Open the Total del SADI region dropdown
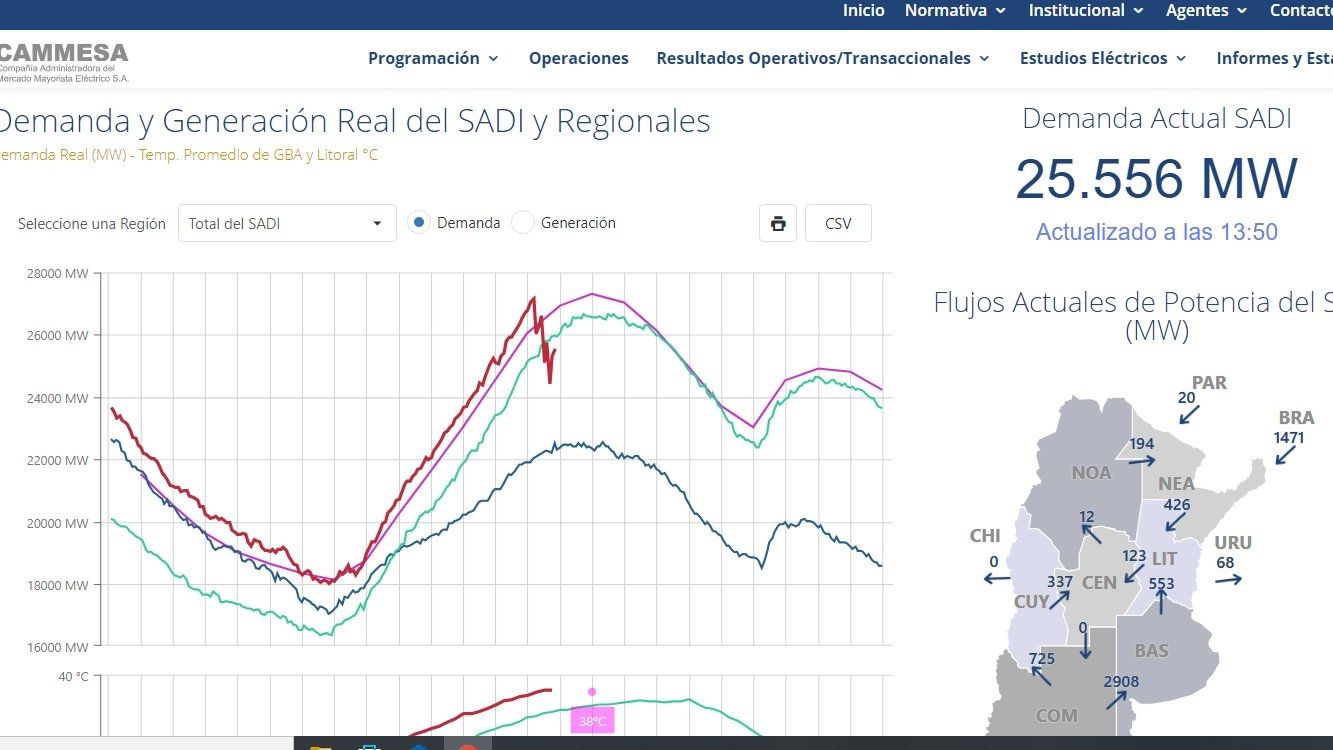Viewport: 1333px width, 750px height. coord(287,223)
